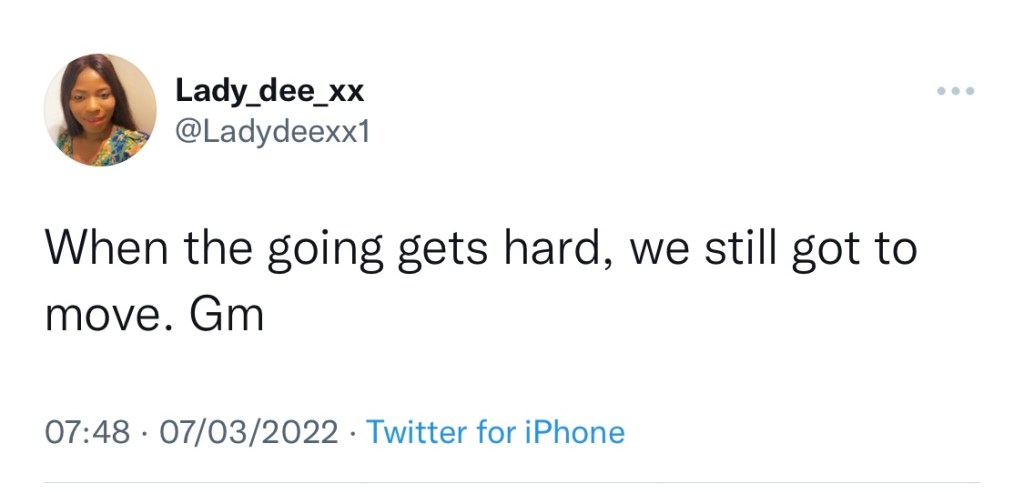The width and height of the screenshot is (1024, 494).
Task: Visit the @Ladydeexx1 handle
Action: point(272,131)
